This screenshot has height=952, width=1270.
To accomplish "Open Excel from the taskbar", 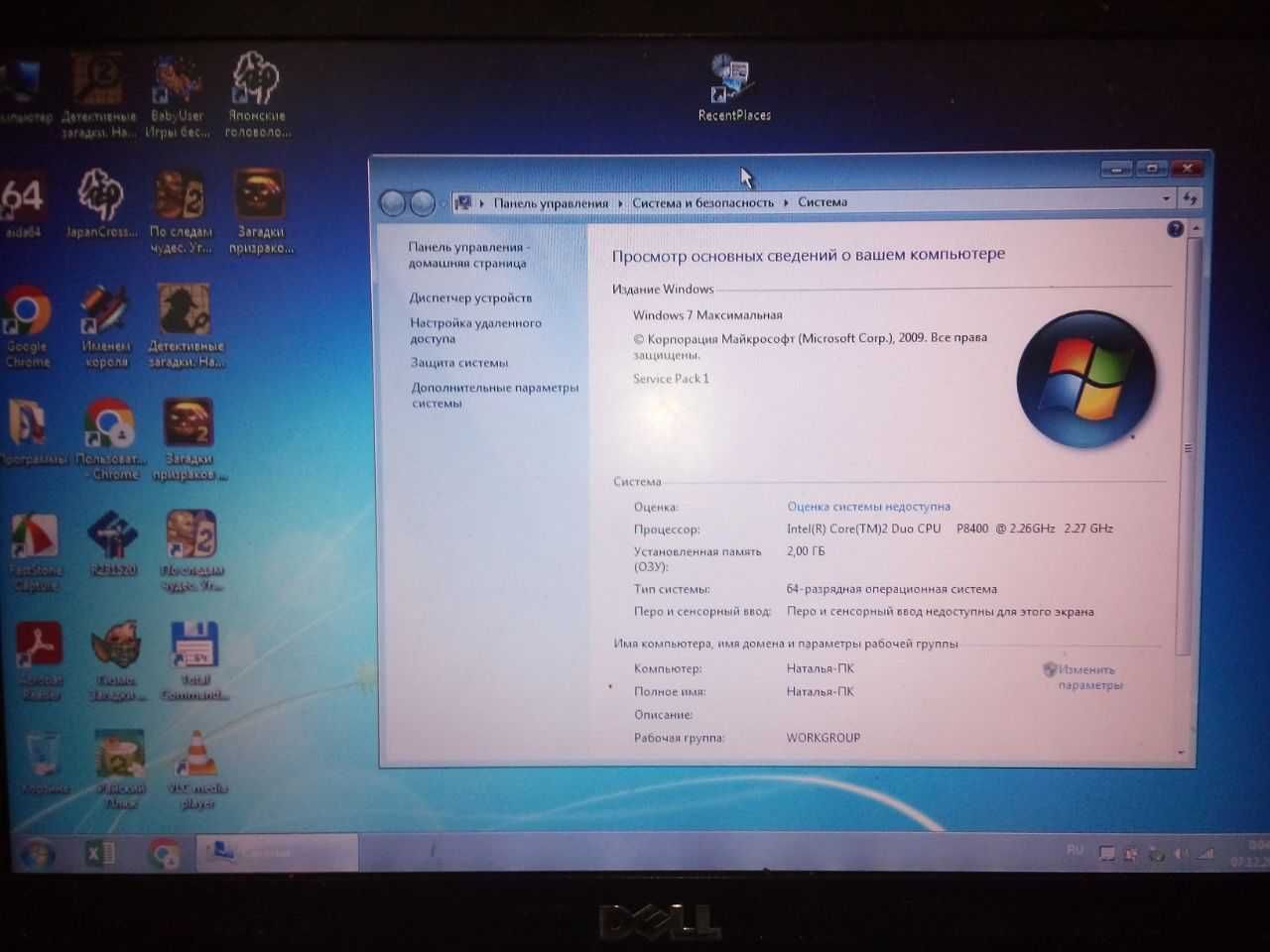I will tap(99, 853).
